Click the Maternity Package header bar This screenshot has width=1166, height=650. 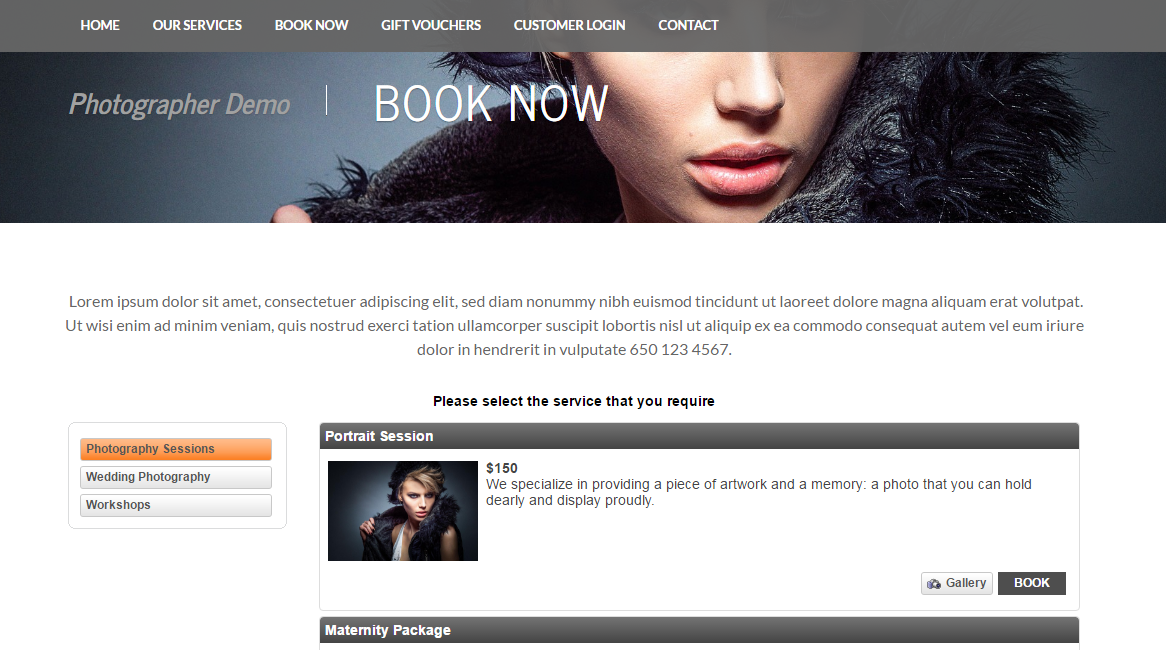coord(699,631)
